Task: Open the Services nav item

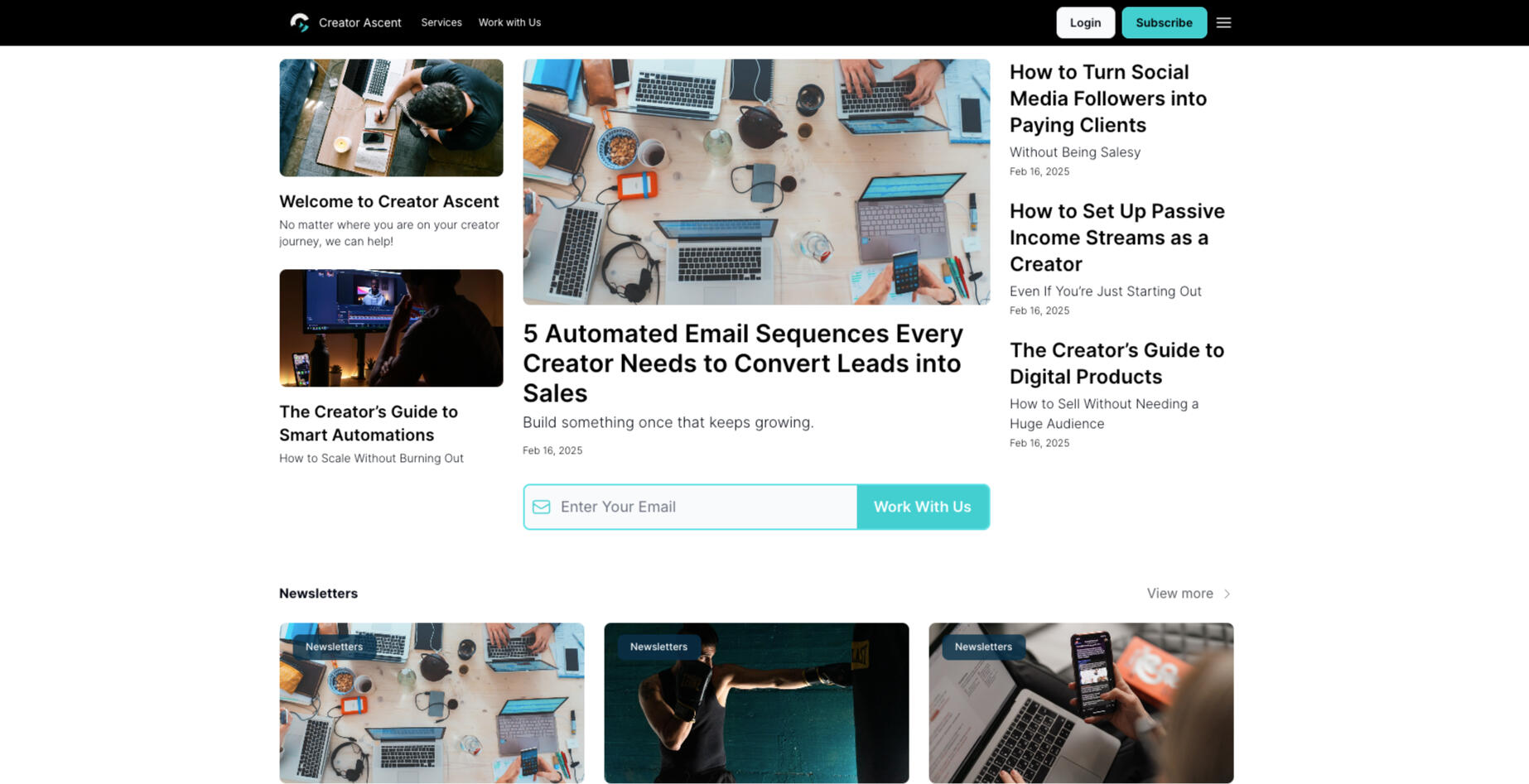Action: 441,22
